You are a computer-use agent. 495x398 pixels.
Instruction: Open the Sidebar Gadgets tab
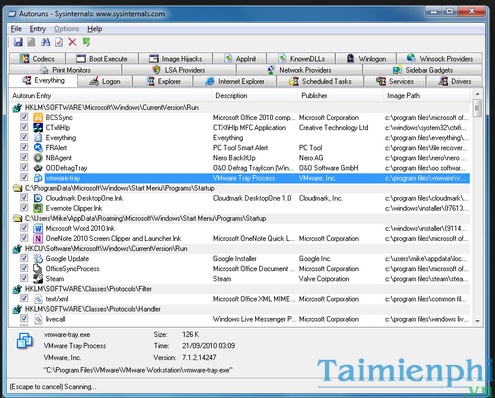422,70
